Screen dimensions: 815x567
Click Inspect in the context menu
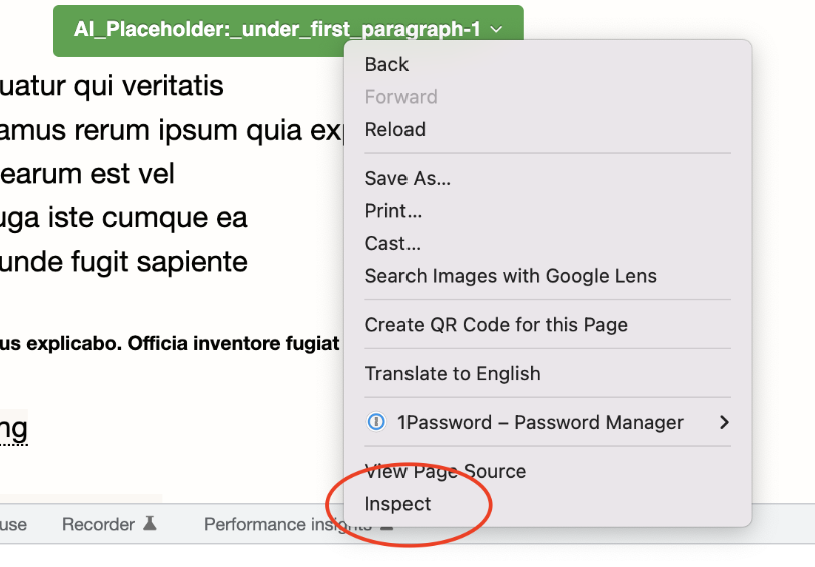(398, 504)
